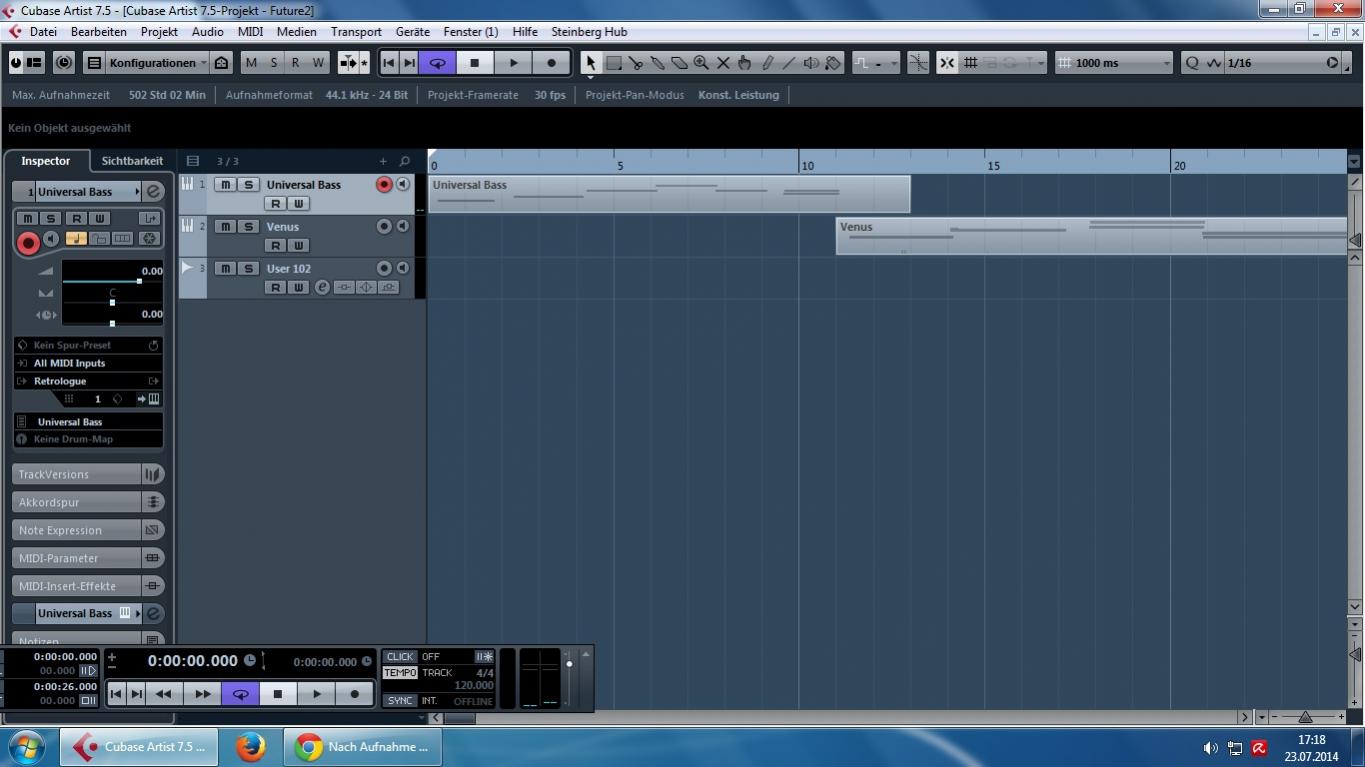Switch to the Sichtbarkeit tab
The height and width of the screenshot is (767, 1365).
point(132,161)
